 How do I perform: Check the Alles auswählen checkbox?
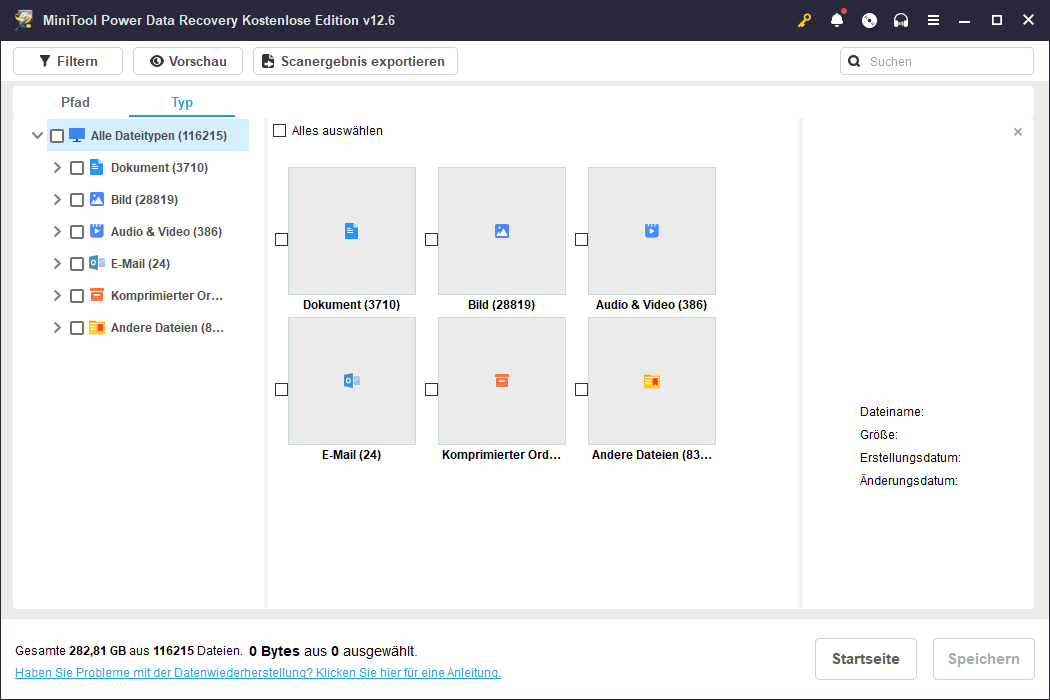tap(280, 131)
